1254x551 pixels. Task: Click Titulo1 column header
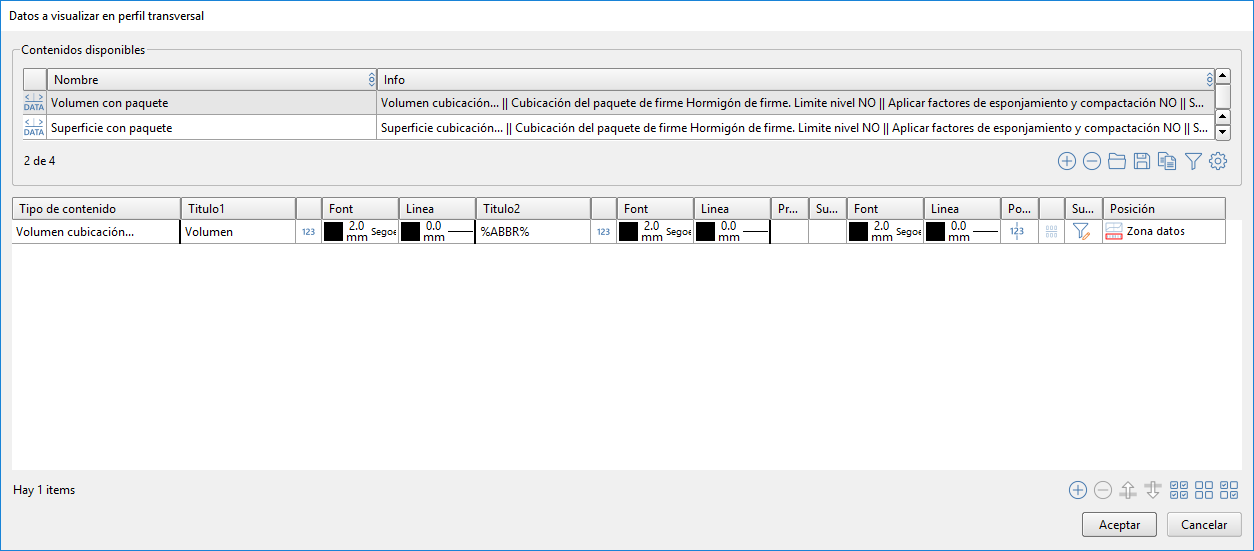tap(238, 208)
